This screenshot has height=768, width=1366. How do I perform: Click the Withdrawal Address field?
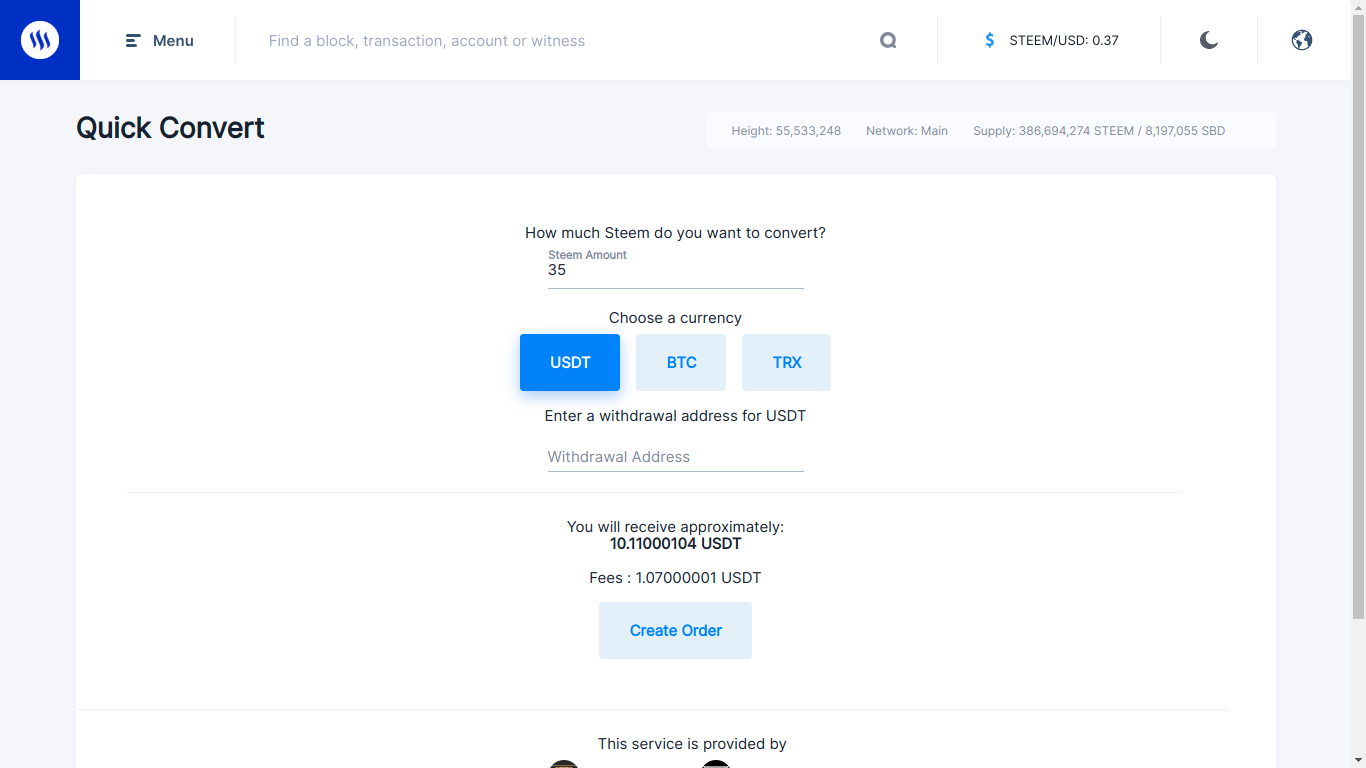click(676, 457)
